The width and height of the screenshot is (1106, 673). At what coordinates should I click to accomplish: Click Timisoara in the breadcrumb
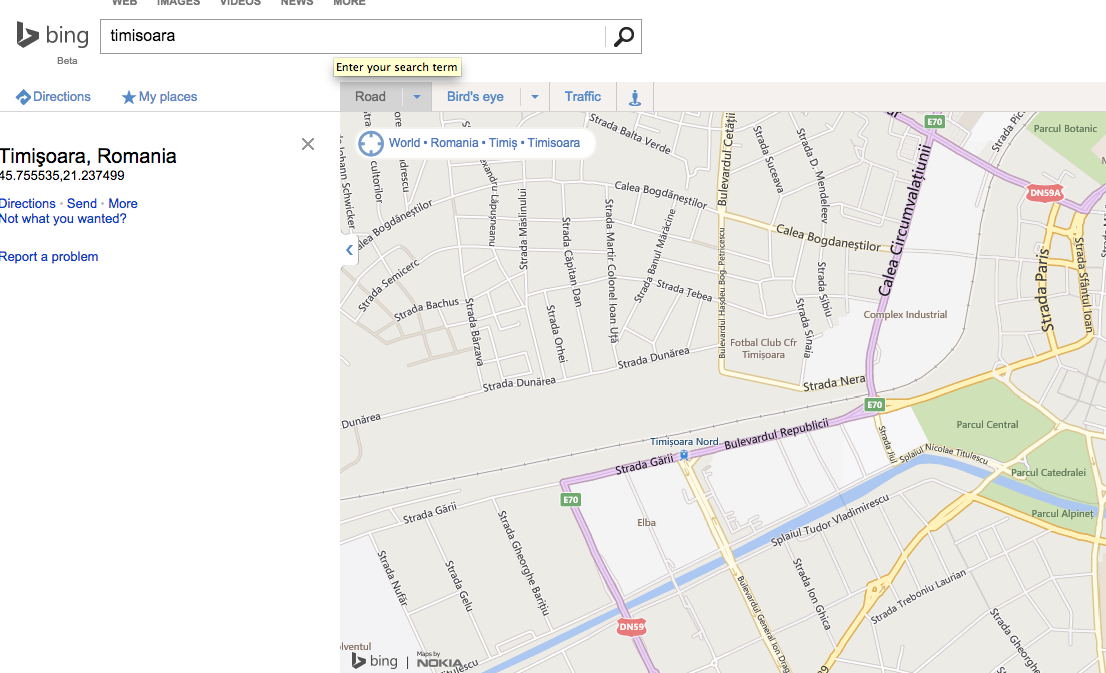554,143
